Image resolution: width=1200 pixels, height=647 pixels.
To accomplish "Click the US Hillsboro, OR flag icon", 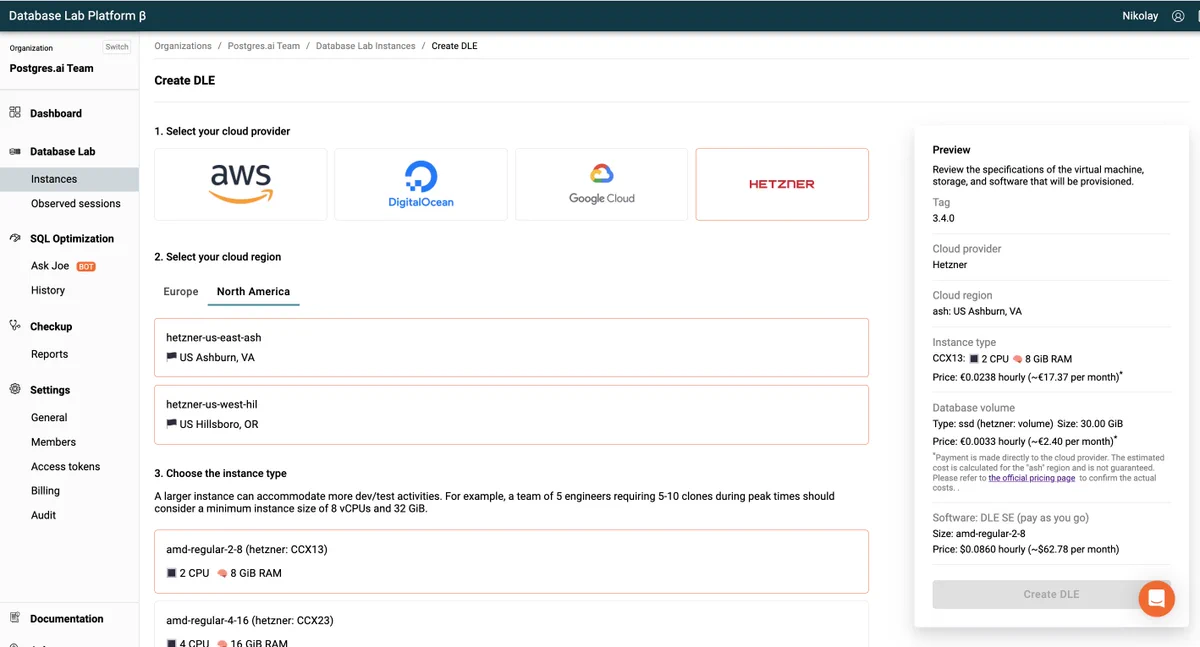I will pos(172,424).
